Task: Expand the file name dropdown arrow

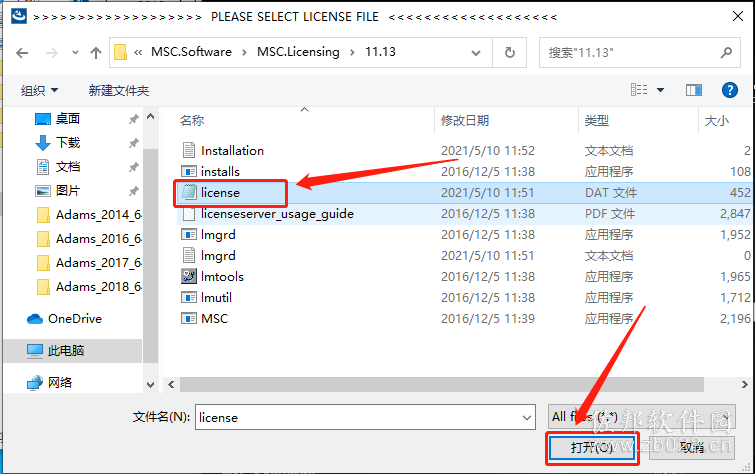Action: (x=527, y=418)
